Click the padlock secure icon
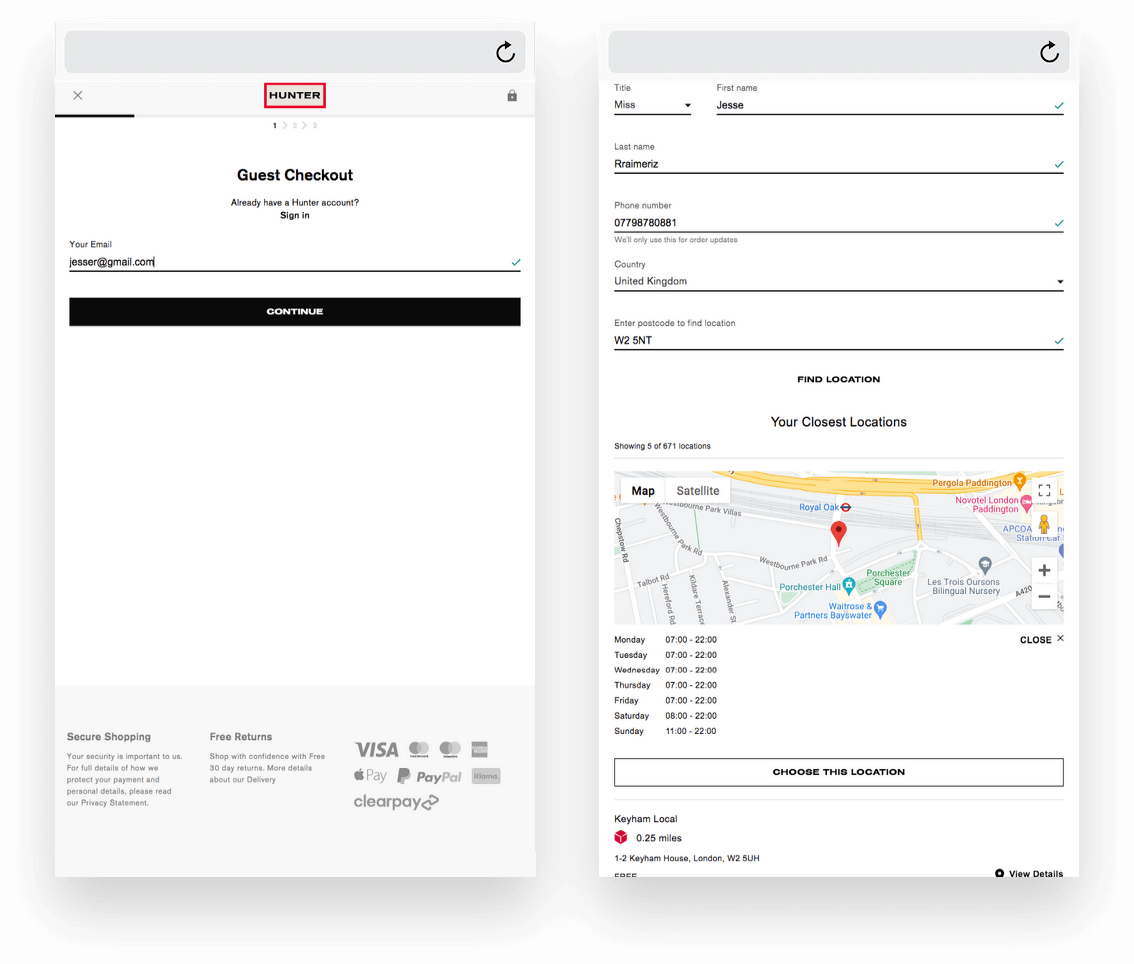Image resolution: width=1134 pixels, height=964 pixels. point(512,96)
